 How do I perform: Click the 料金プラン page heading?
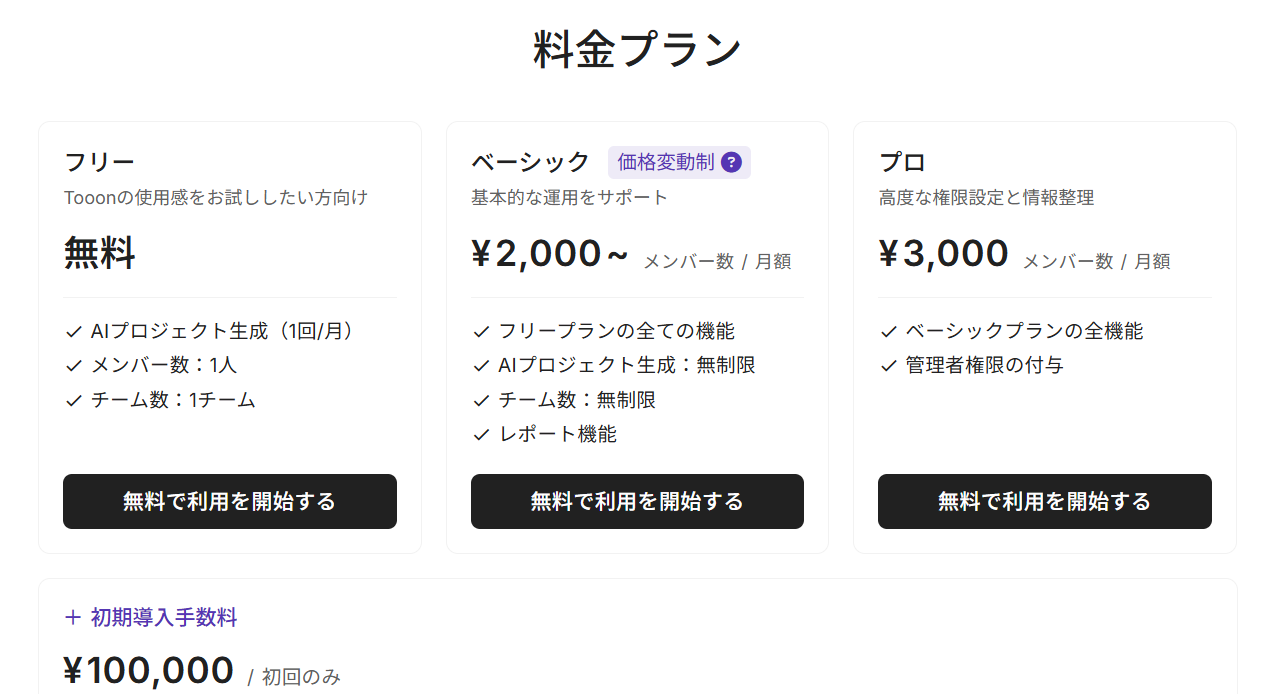(637, 51)
